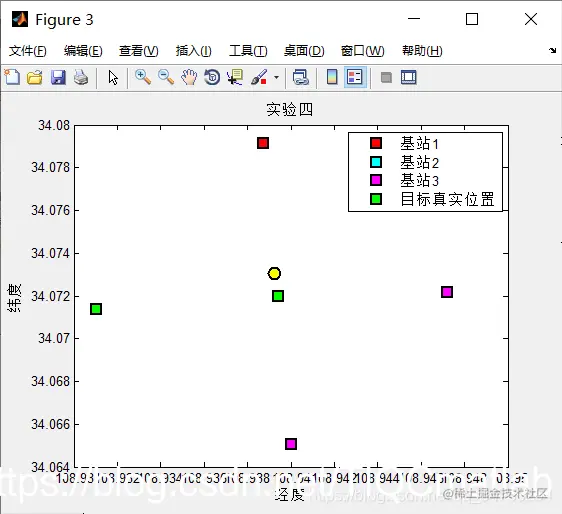Open the 查看(V) menu
The height and width of the screenshot is (514, 562).
(139, 51)
